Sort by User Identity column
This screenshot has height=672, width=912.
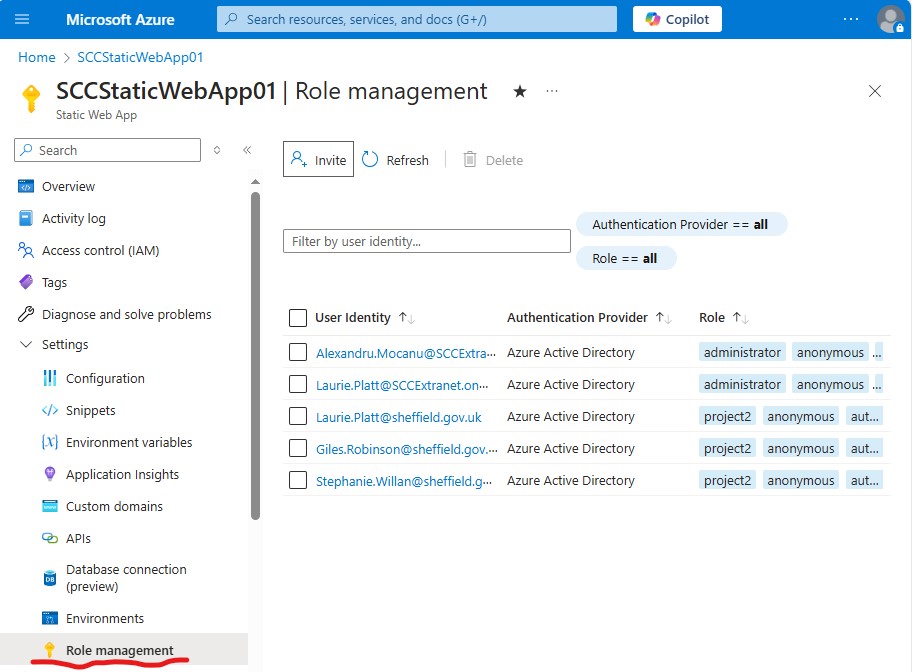coord(365,318)
